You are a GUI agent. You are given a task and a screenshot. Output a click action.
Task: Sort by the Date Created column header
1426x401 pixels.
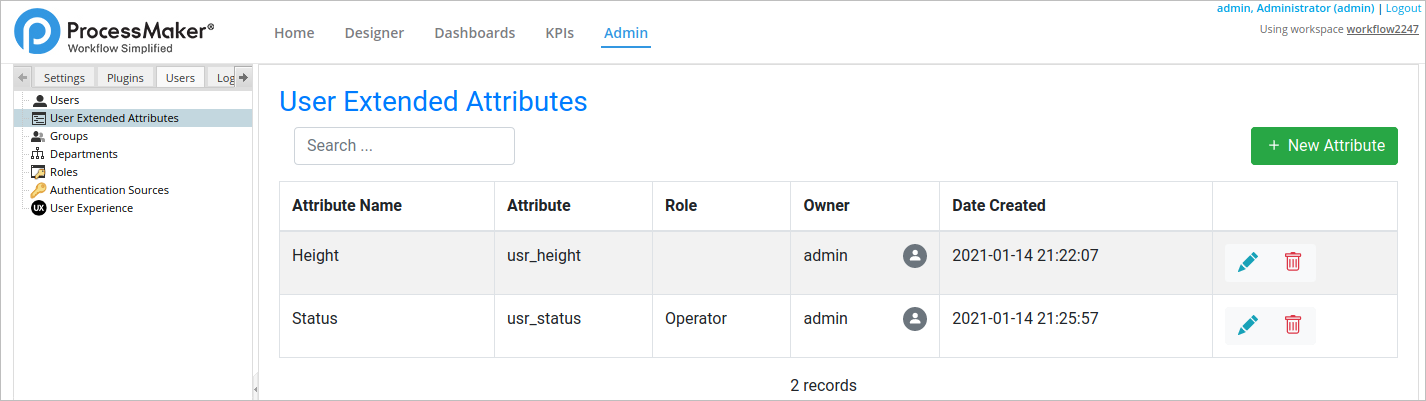(x=998, y=206)
